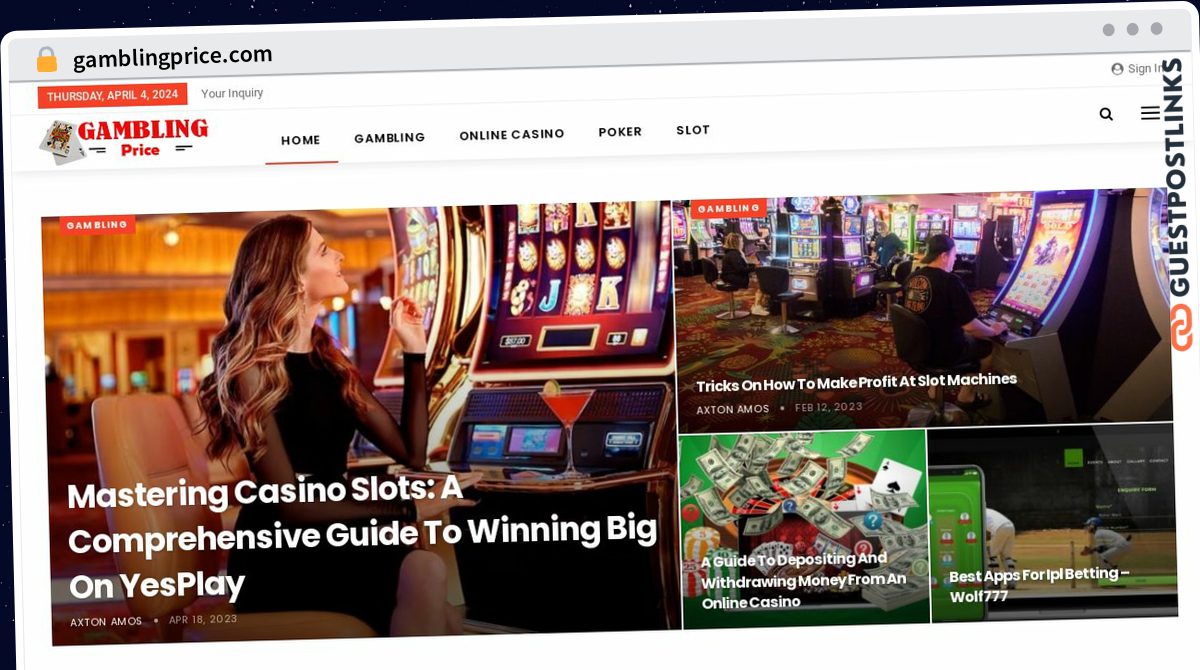Click the Thursday, April 4, 2024 date badge
Viewport: 1200px width, 670px height.
[112, 96]
